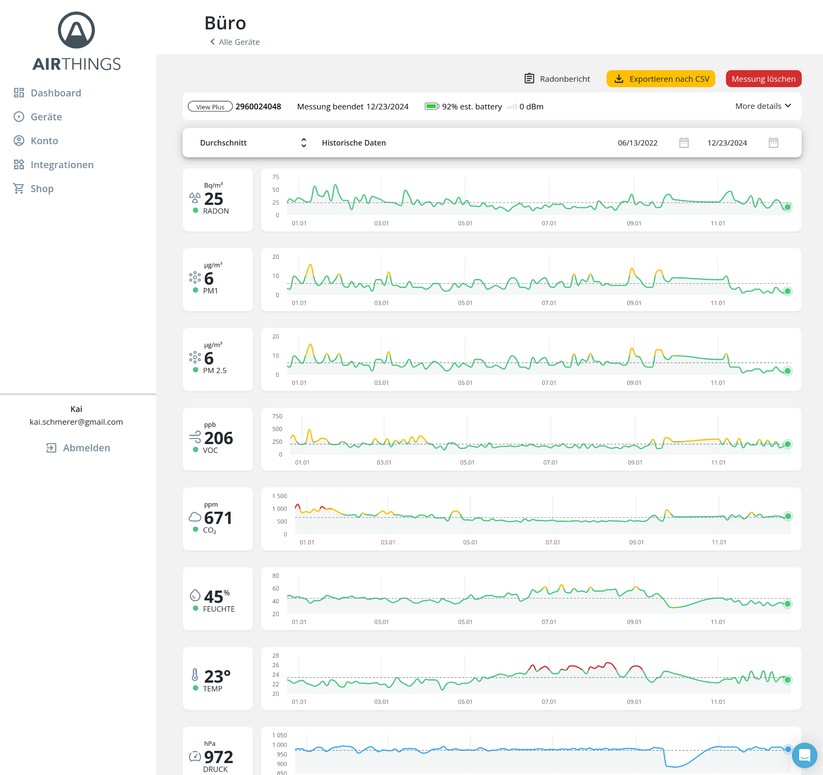The image size is (823, 775).
Task: Click the humidity droplet icon
Action: coord(195,595)
